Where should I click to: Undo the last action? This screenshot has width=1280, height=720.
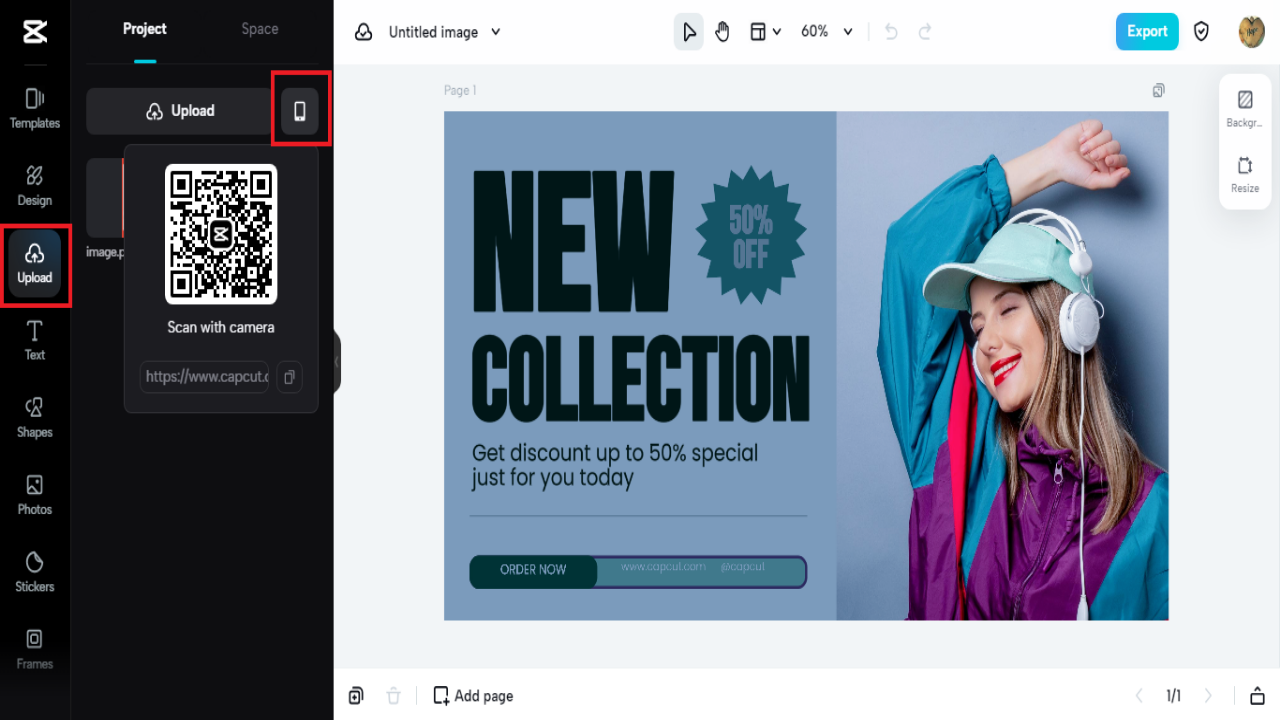pyautogui.click(x=891, y=32)
